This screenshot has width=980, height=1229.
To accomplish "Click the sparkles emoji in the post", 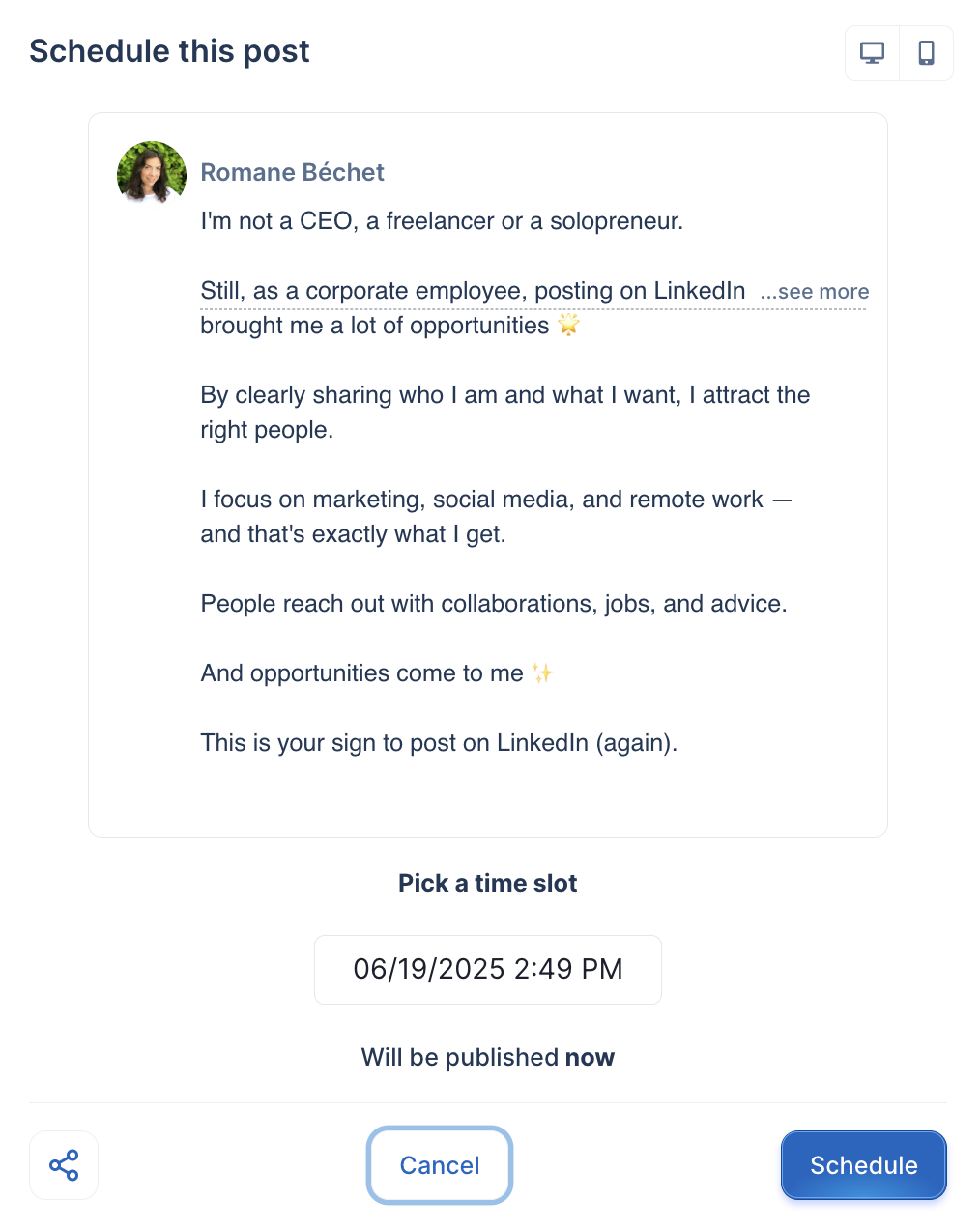I will [x=542, y=673].
